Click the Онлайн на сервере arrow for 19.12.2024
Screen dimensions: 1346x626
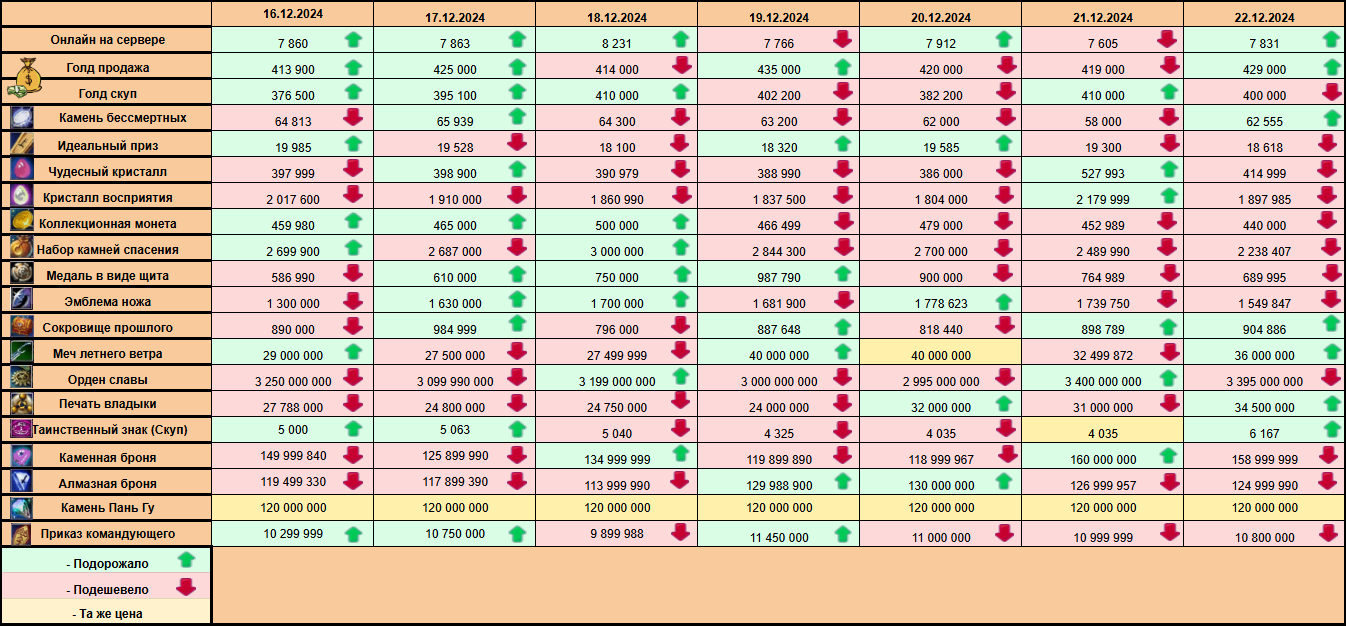pos(842,40)
